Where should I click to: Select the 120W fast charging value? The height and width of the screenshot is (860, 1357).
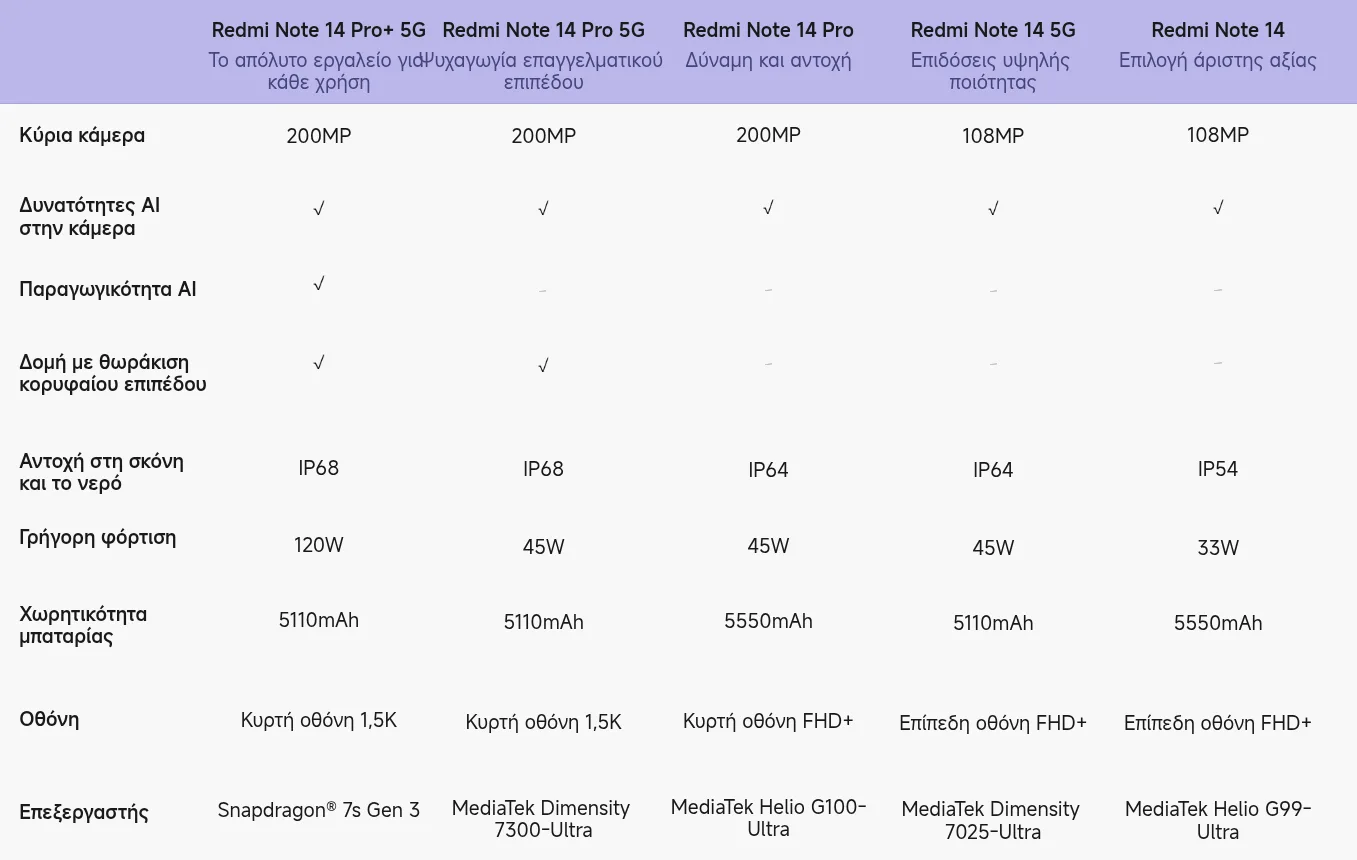tap(319, 545)
